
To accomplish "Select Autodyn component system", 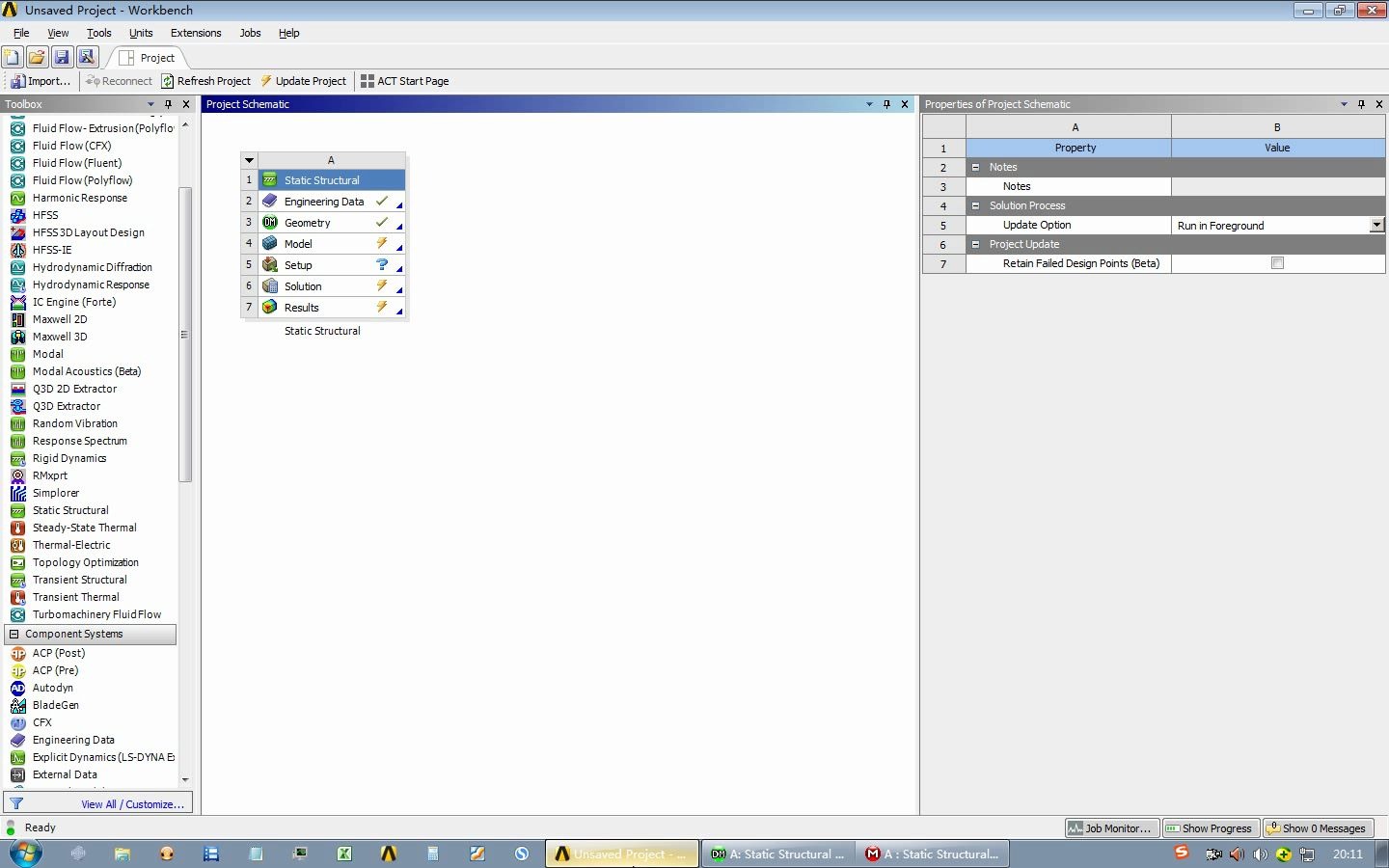I will (x=52, y=688).
